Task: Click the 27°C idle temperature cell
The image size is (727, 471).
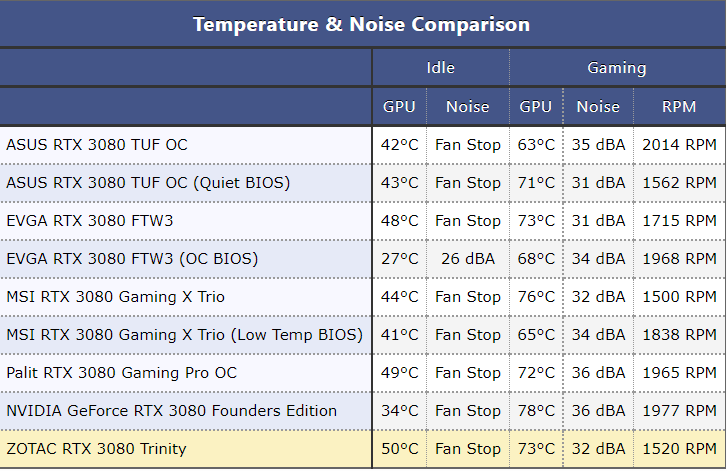Action: point(399,259)
